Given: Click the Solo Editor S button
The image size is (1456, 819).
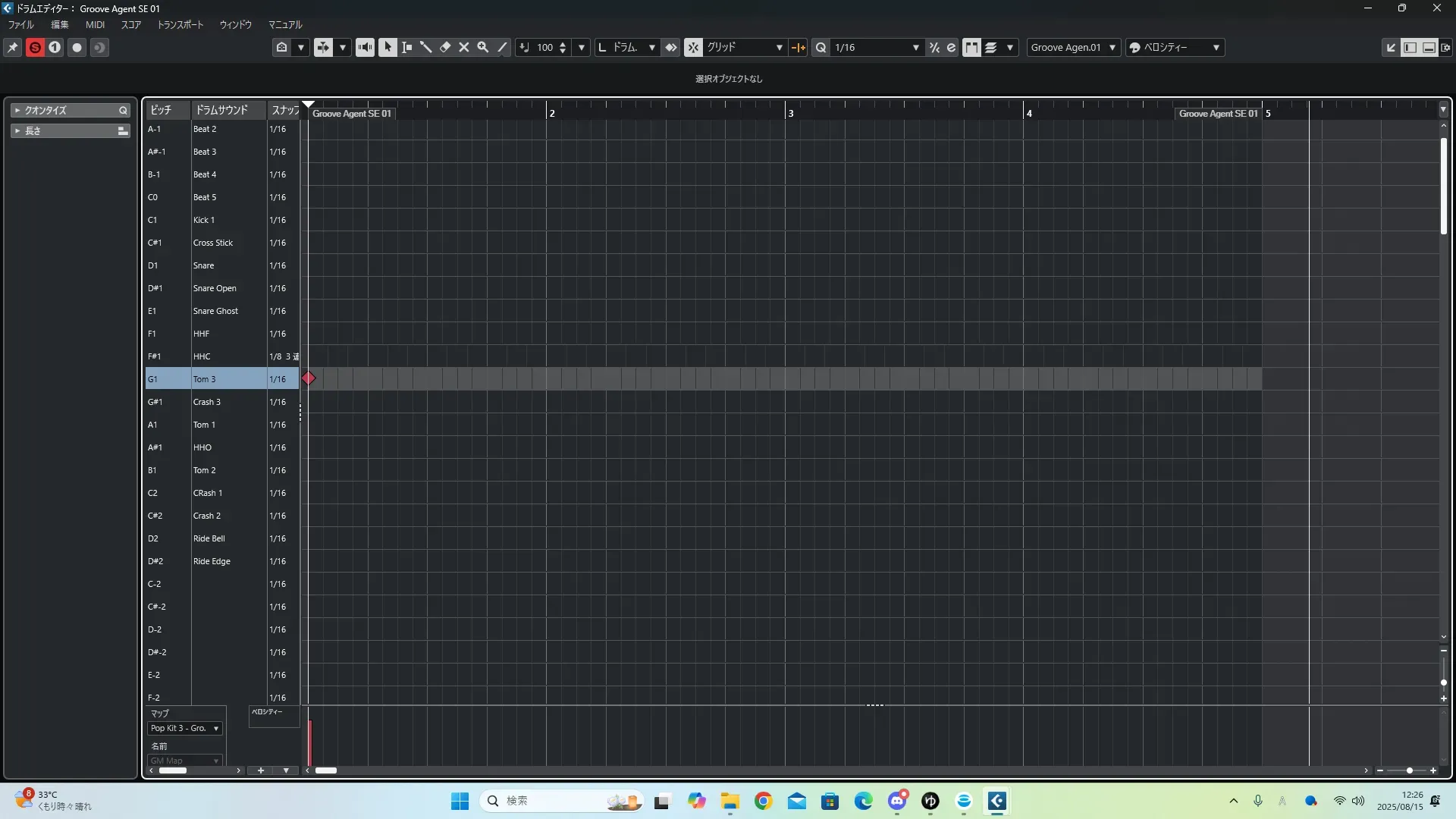Looking at the screenshot, I should pyautogui.click(x=35, y=47).
